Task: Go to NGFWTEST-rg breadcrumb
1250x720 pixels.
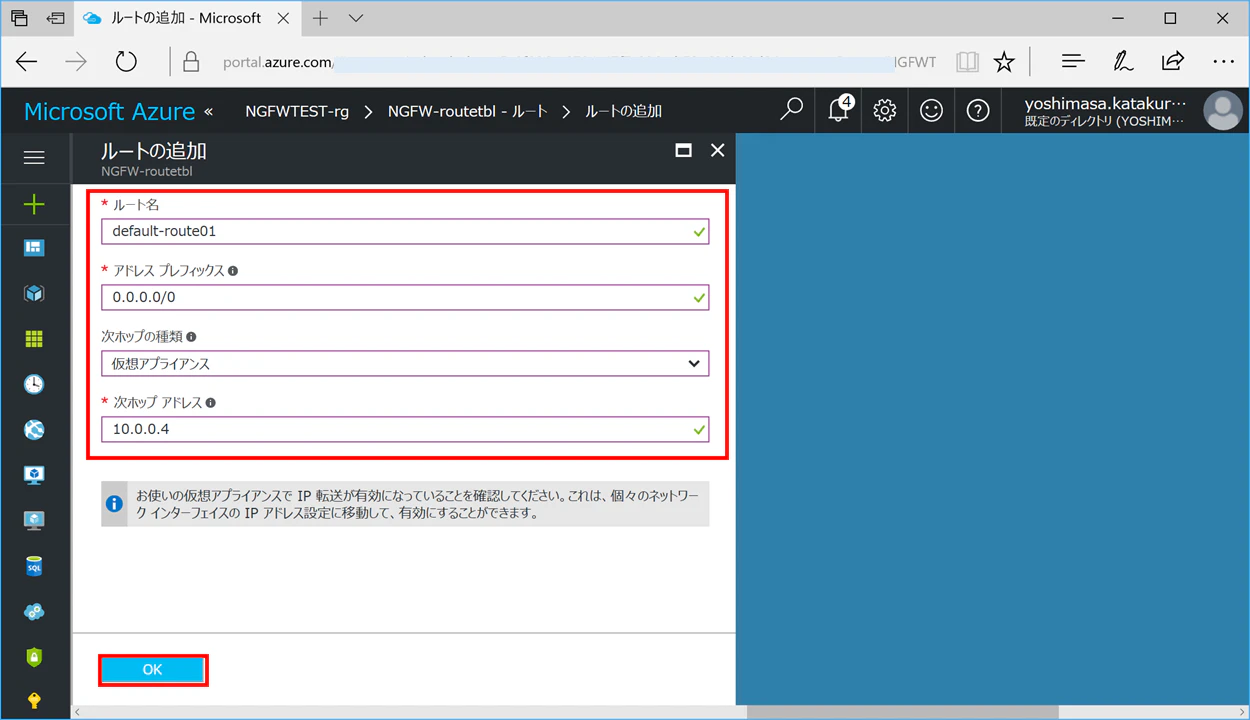Action: click(x=297, y=111)
